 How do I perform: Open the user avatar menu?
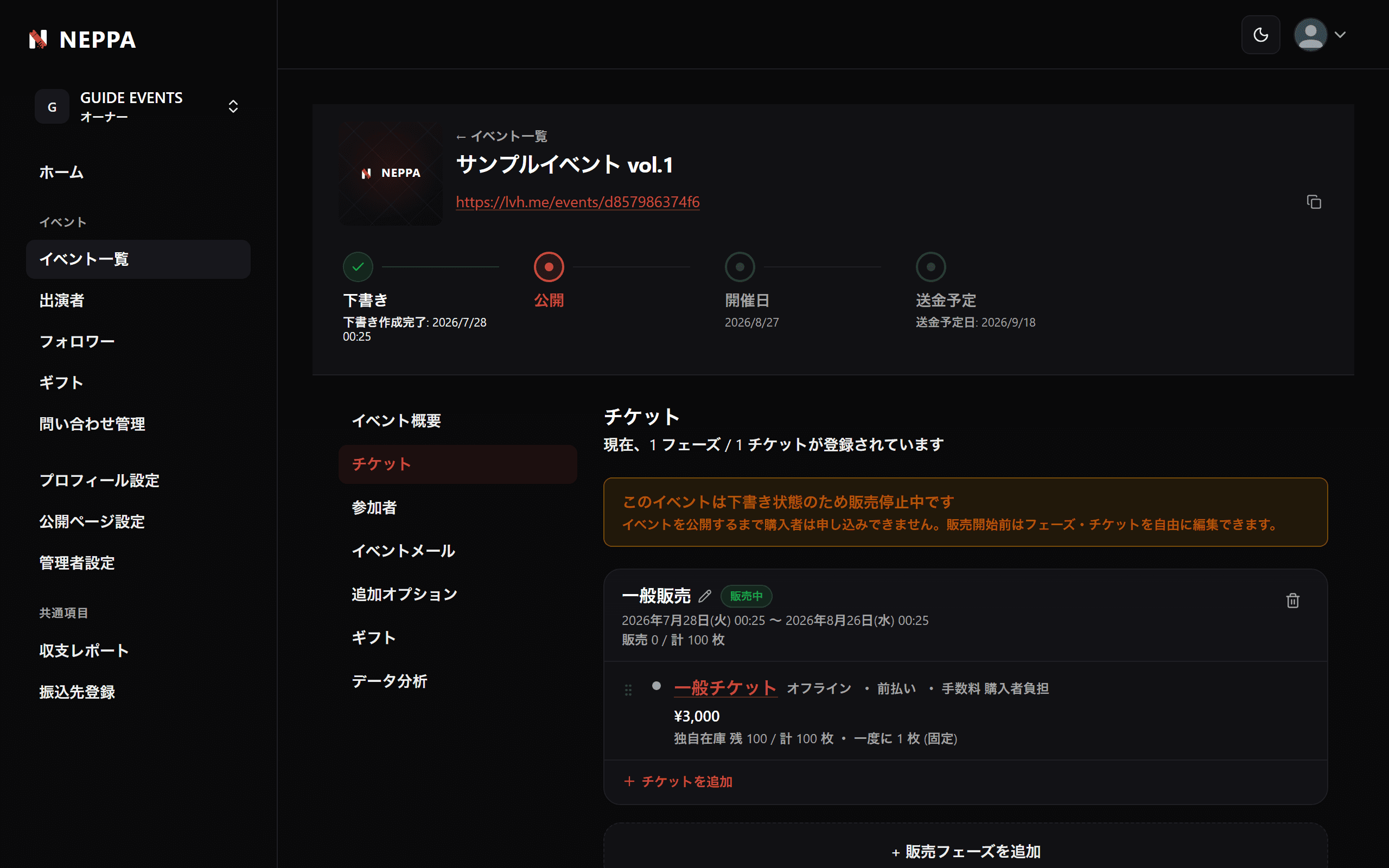click(1310, 34)
